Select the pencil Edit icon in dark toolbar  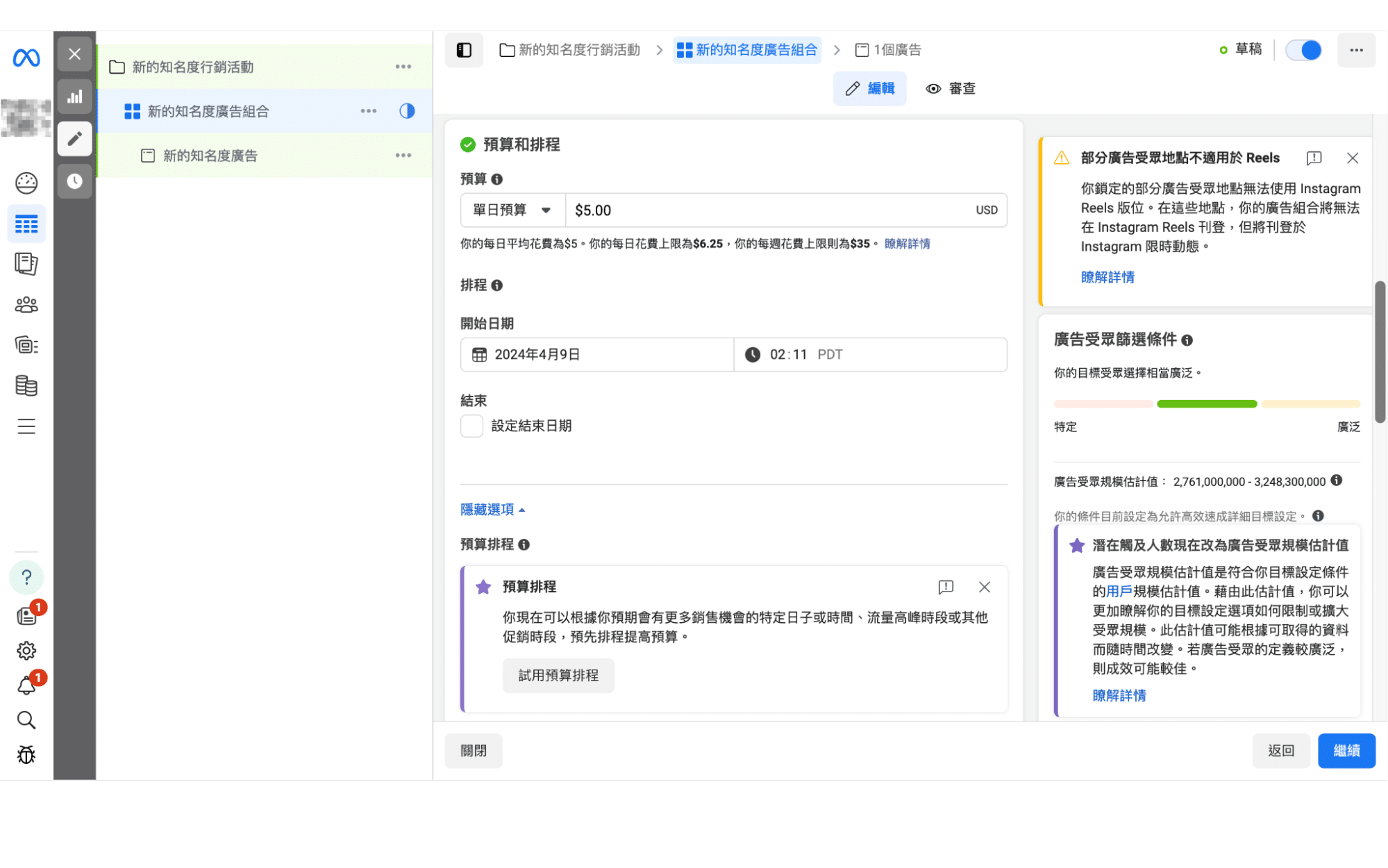(74, 138)
